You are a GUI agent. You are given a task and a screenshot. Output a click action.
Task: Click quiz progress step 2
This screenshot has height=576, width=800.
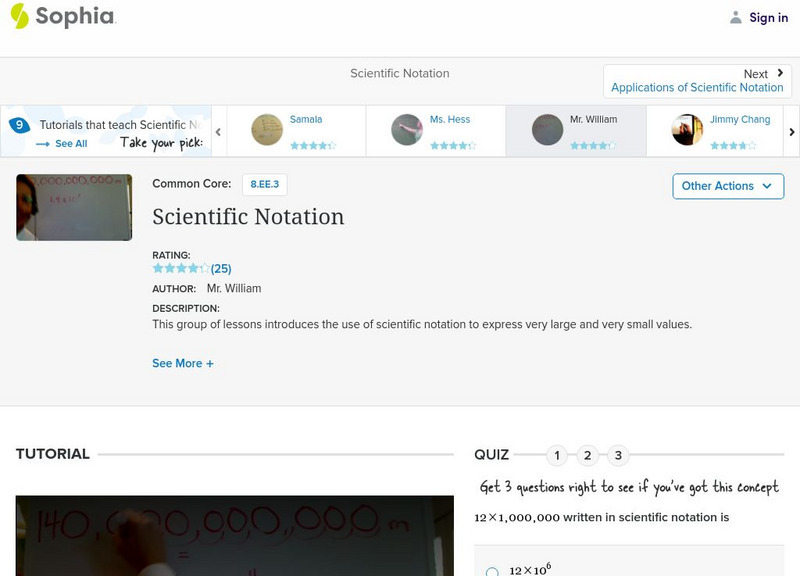click(587, 454)
